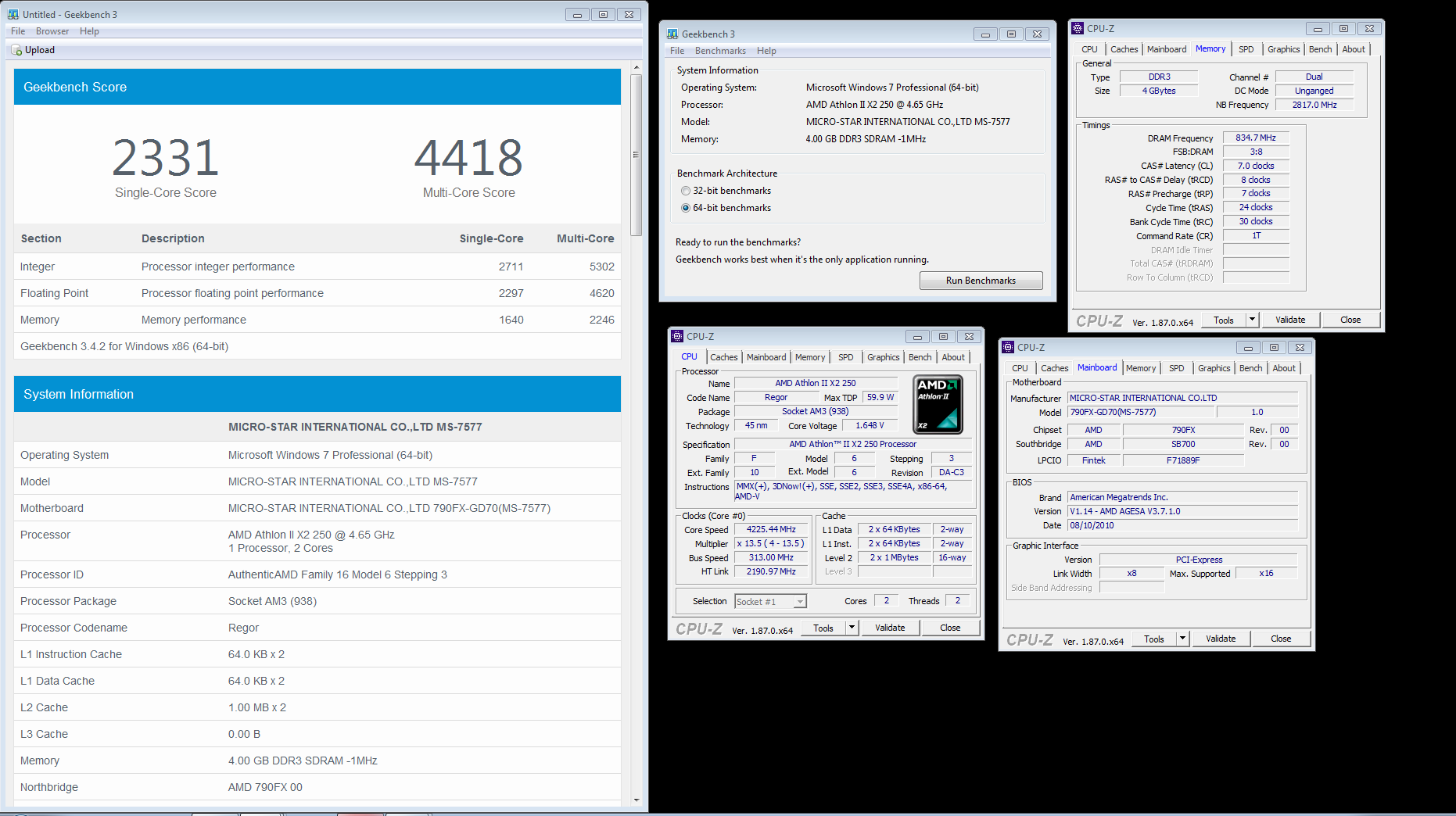Open CPU tab in CPU-Z Memory window
The image size is (1456, 816).
[x=1089, y=49]
